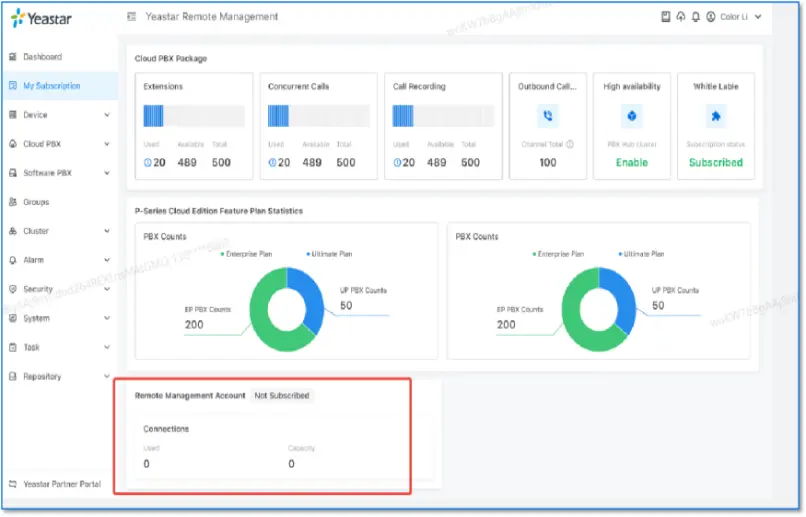This screenshot has width=806, height=517.
Task: Click the user avatar icon
Action: [x=710, y=17]
